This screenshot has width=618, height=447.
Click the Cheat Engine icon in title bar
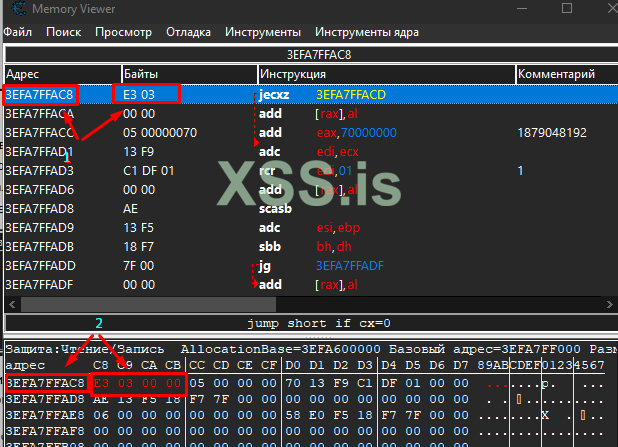click(x=19, y=9)
